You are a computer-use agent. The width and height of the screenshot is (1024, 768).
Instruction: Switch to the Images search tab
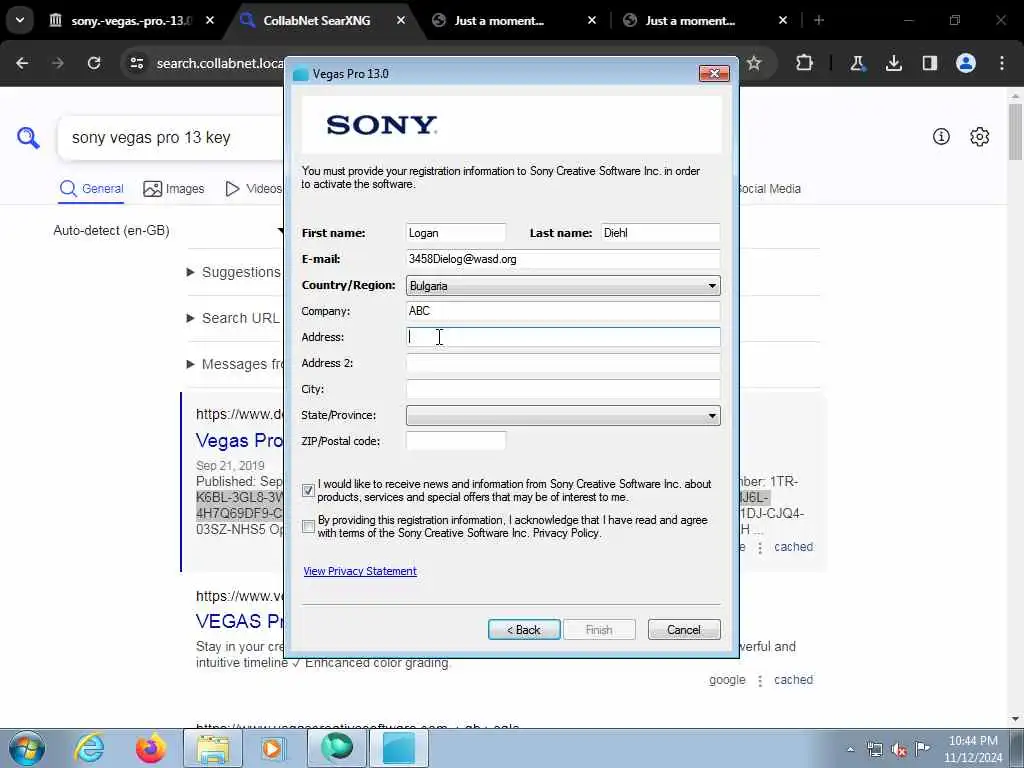click(174, 189)
